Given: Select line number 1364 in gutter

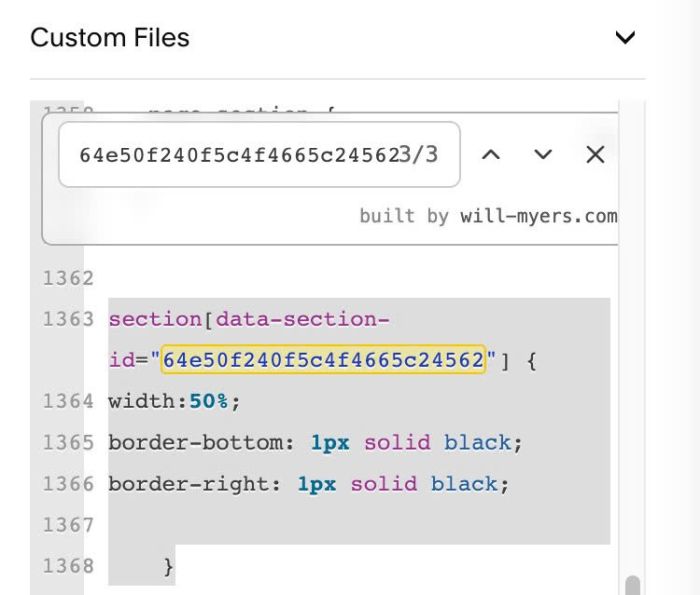Looking at the screenshot, I should pyautogui.click(x=68, y=402).
